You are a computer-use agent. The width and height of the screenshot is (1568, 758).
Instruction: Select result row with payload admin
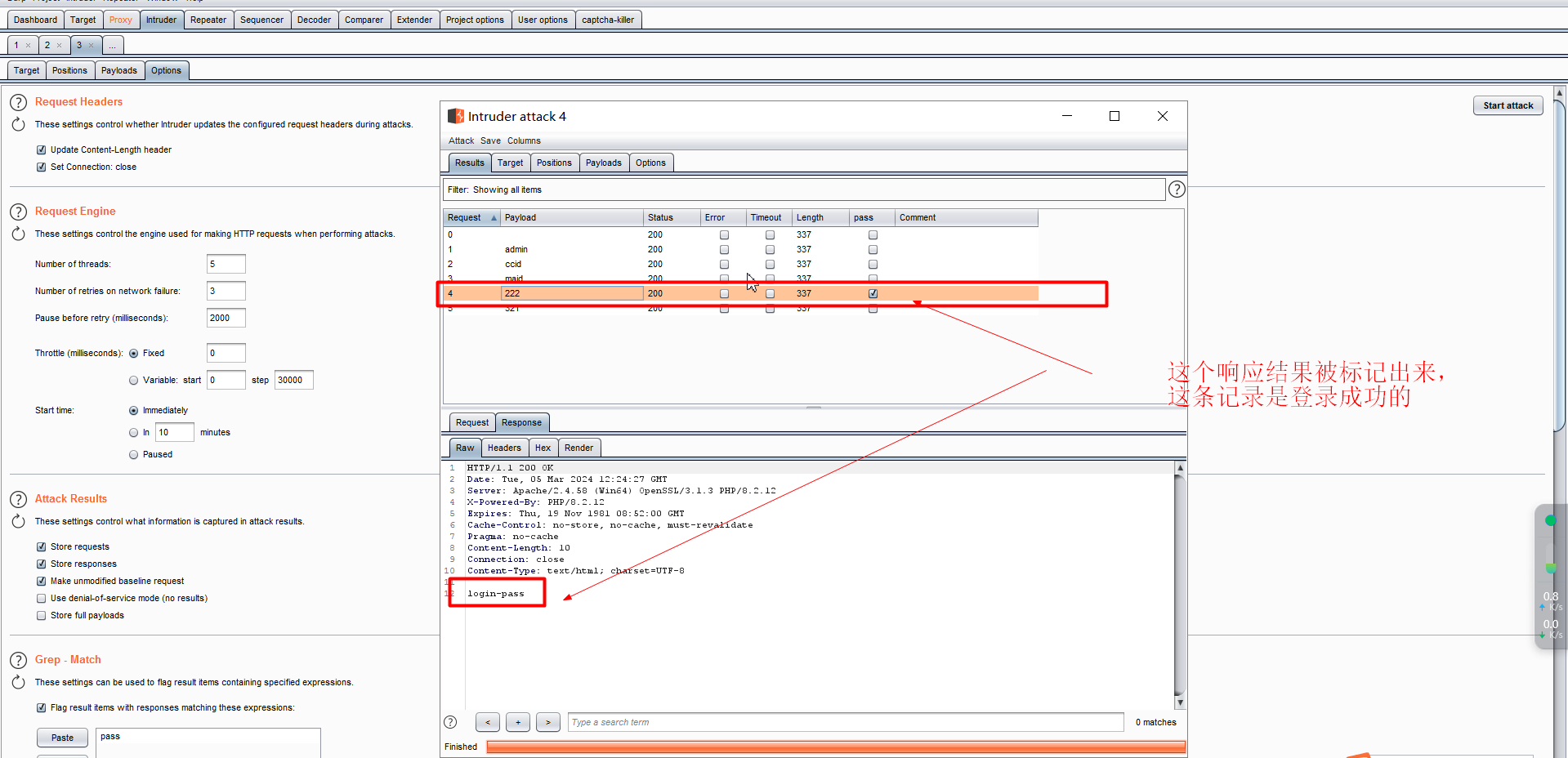point(741,249)
